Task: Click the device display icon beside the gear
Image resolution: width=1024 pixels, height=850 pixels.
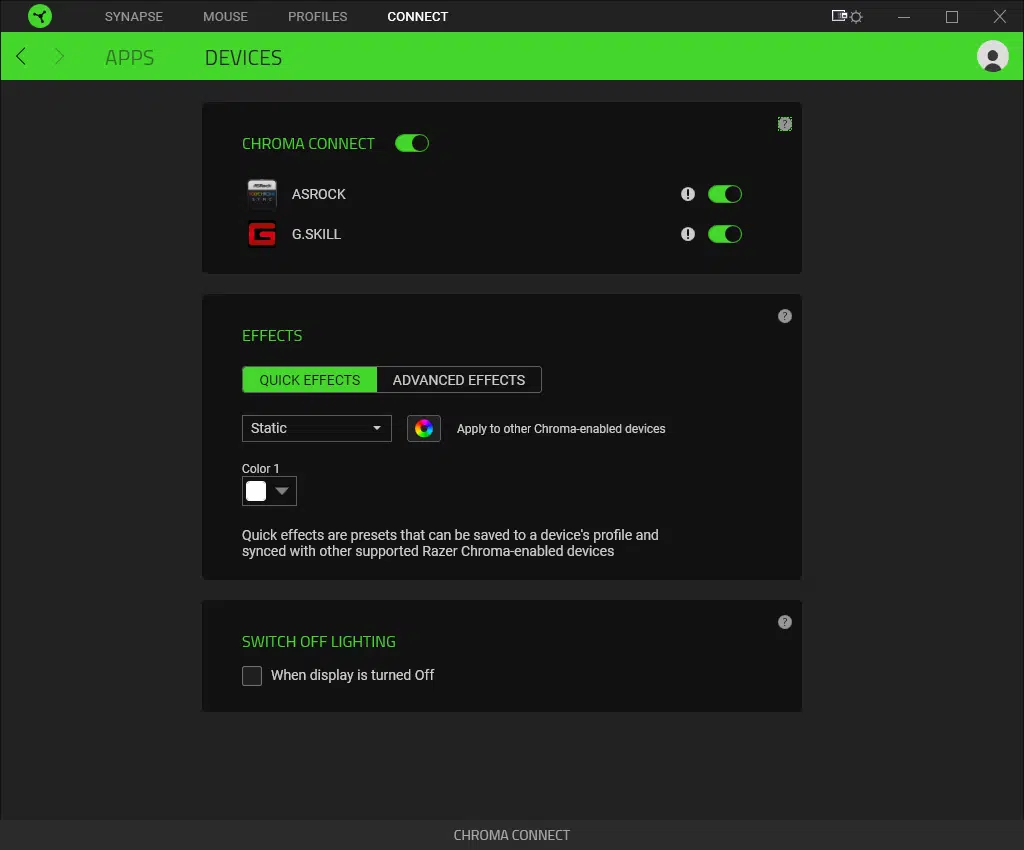Action: pos(839,16)
